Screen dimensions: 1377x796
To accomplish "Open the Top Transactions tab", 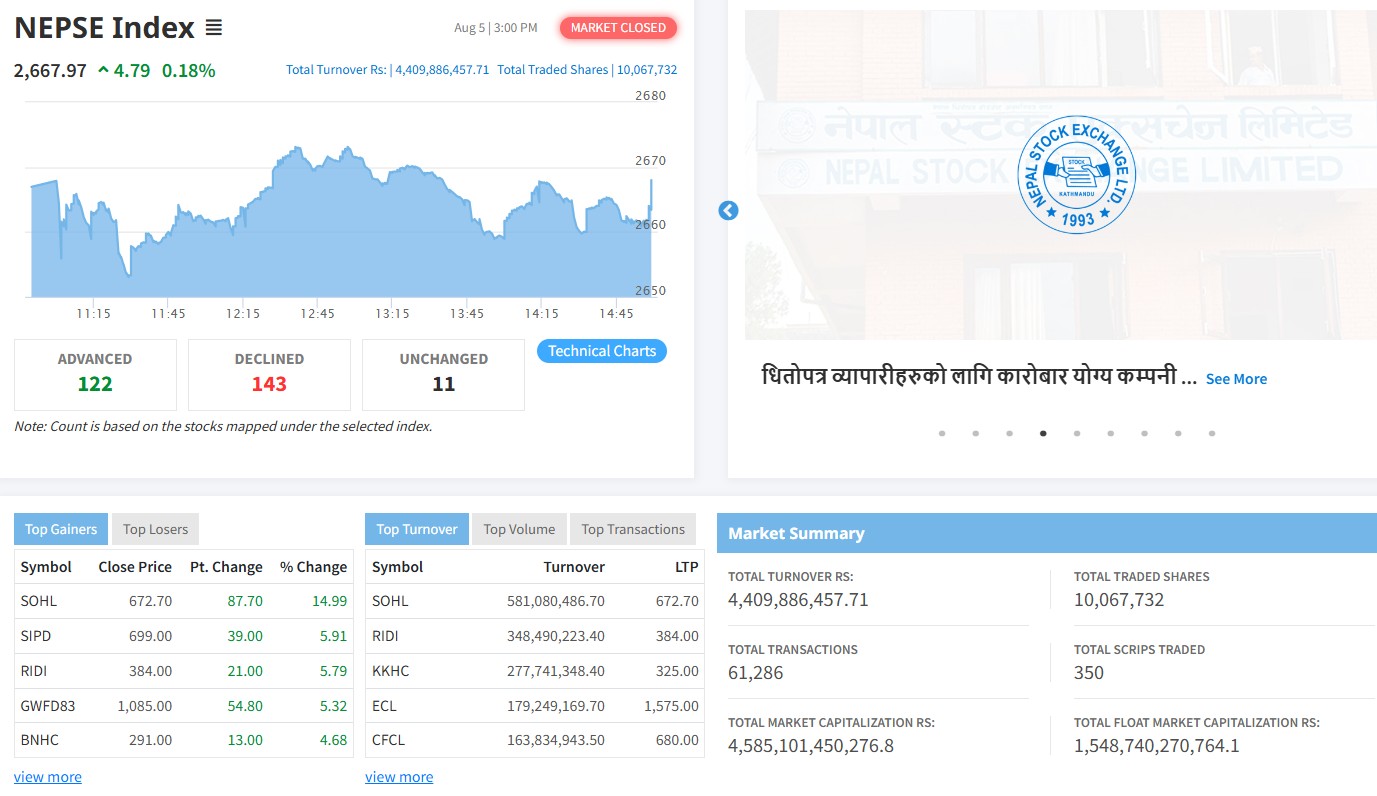I will coord(633,529).
